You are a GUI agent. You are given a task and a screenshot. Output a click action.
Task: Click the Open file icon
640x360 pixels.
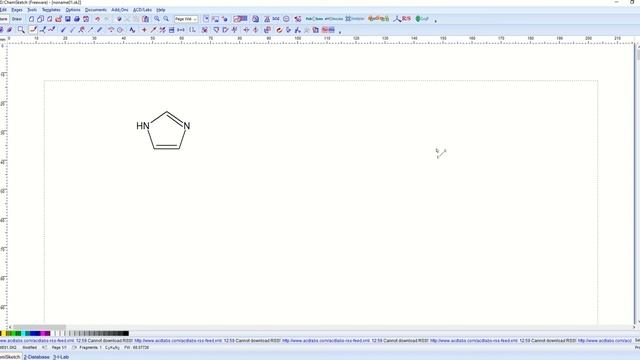pos(58,19)
